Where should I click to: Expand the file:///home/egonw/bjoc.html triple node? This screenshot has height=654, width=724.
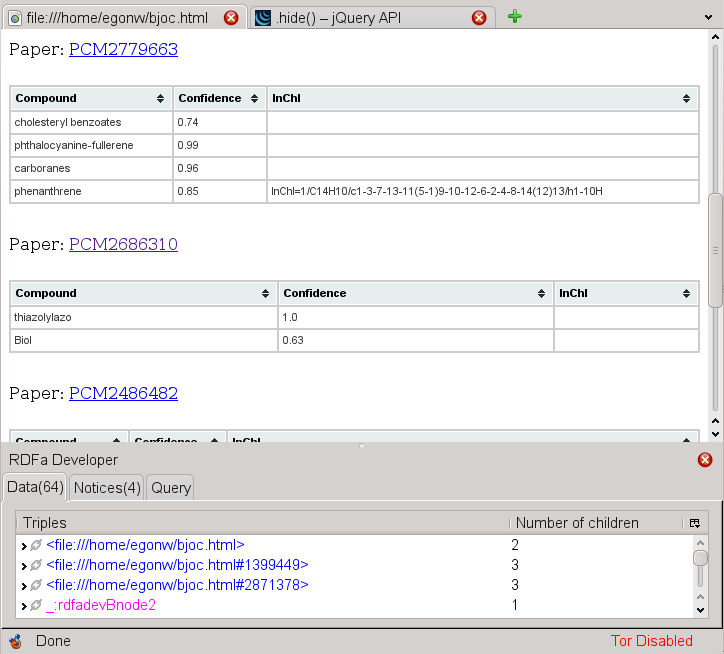(24, 546)
